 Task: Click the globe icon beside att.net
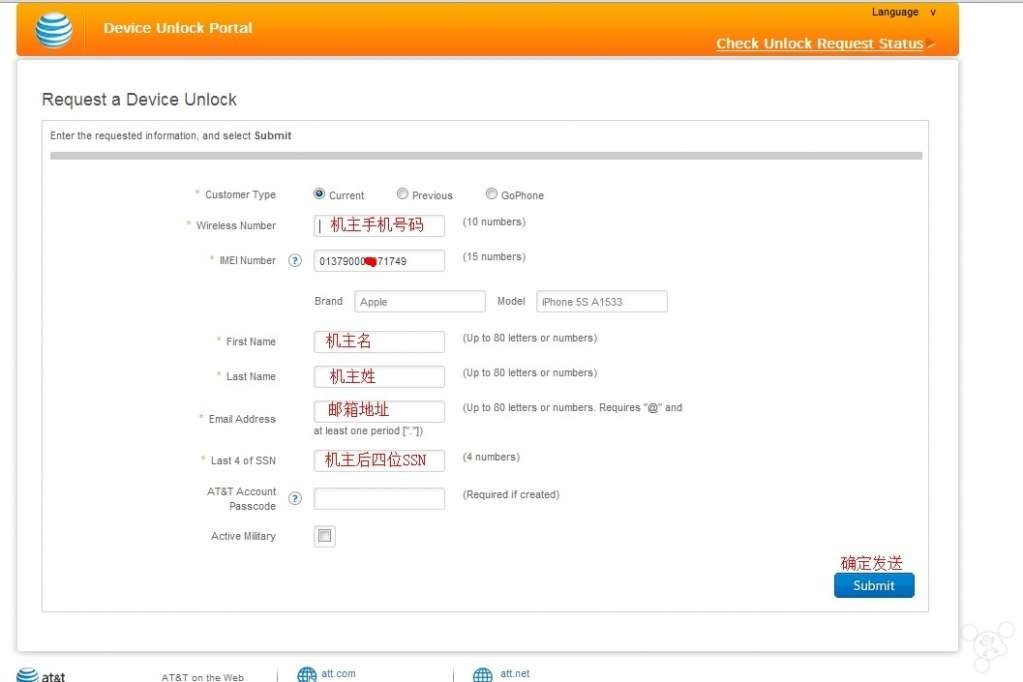483,672
